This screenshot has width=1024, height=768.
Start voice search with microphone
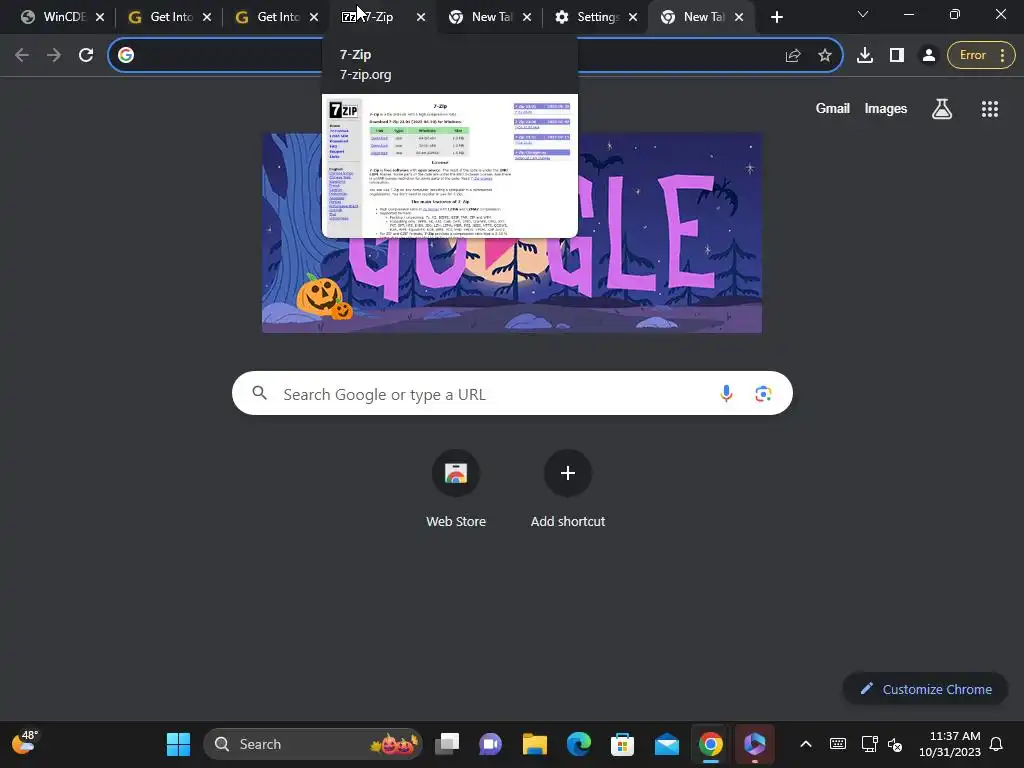(x=726, y=394)
